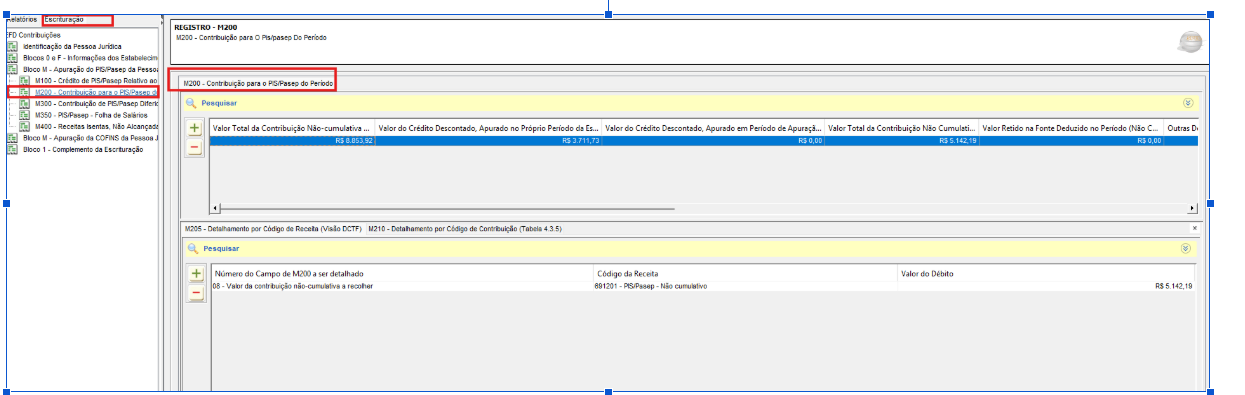Viewport: 1245px width, 395px height.
Task: Select Bloco 1 - Complemento da Escrituração
Action: point(83,149)
